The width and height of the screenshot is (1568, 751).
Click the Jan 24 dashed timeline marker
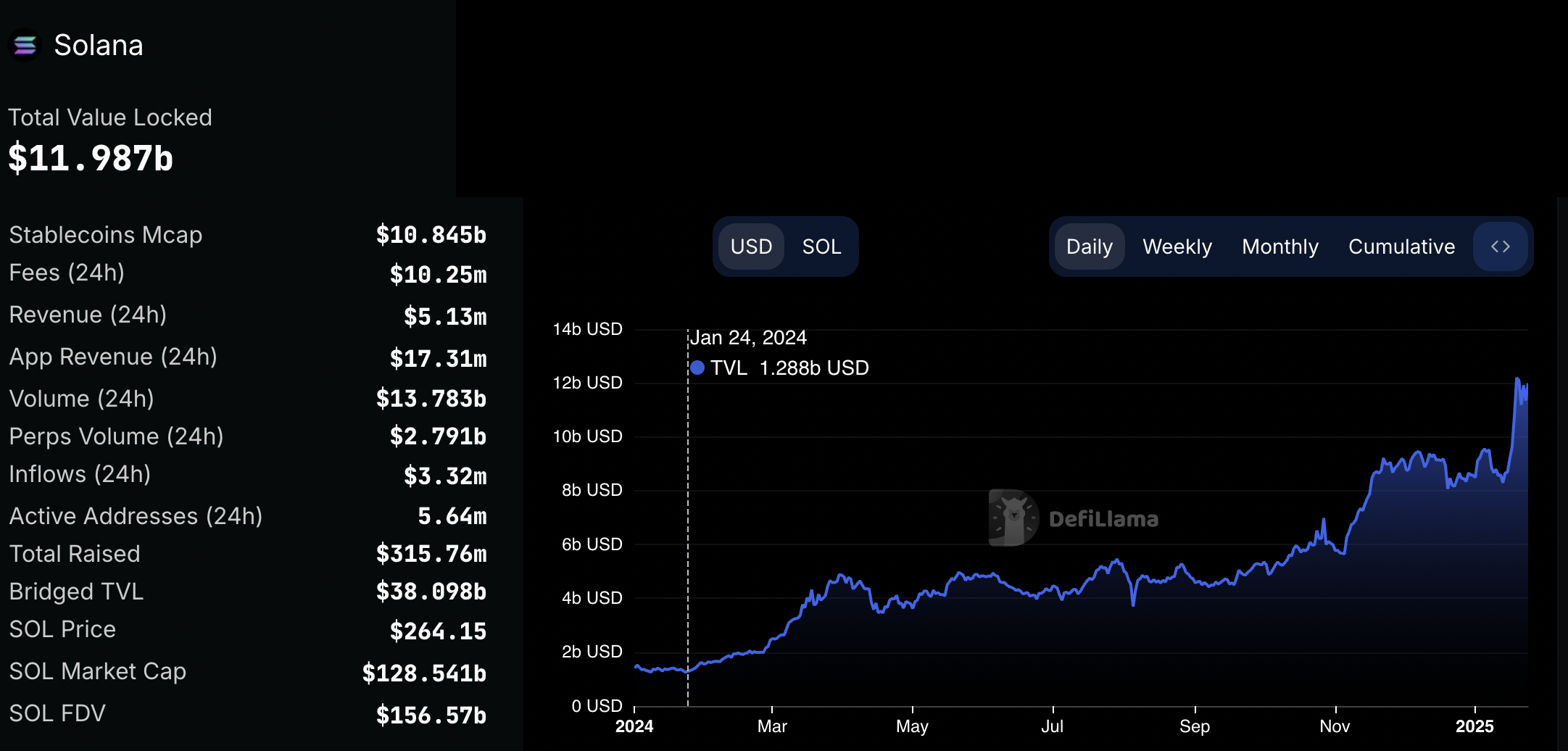pos(688,507)
